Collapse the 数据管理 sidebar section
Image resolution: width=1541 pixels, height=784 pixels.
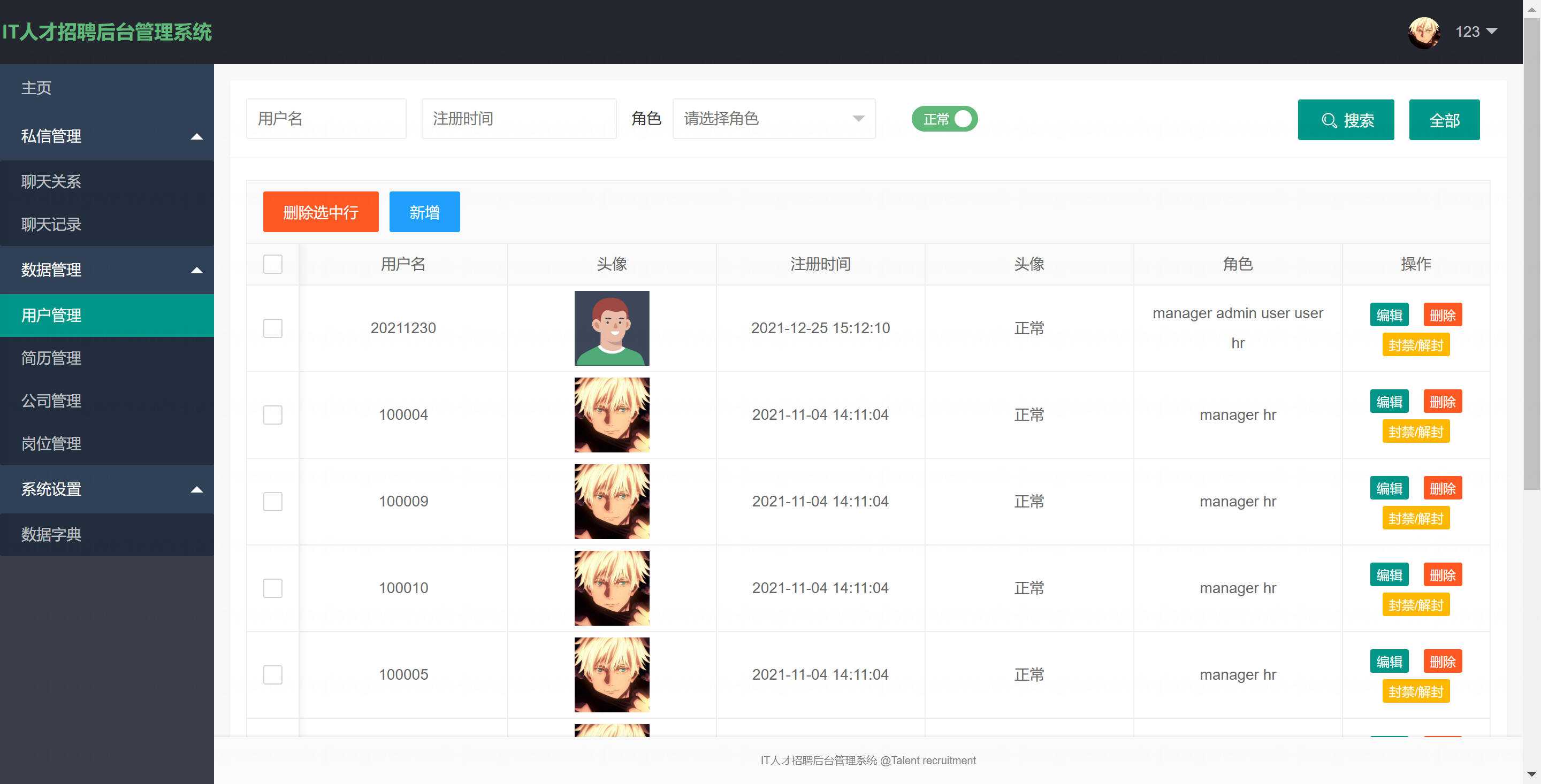click(x=107, y=270)
